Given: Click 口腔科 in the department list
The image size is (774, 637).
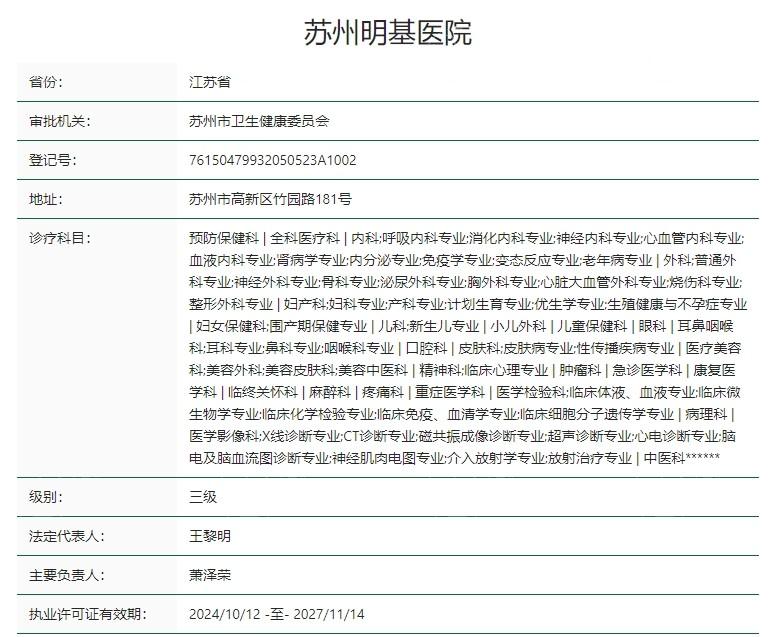Looking at the screenshot, I should (426, 348).
